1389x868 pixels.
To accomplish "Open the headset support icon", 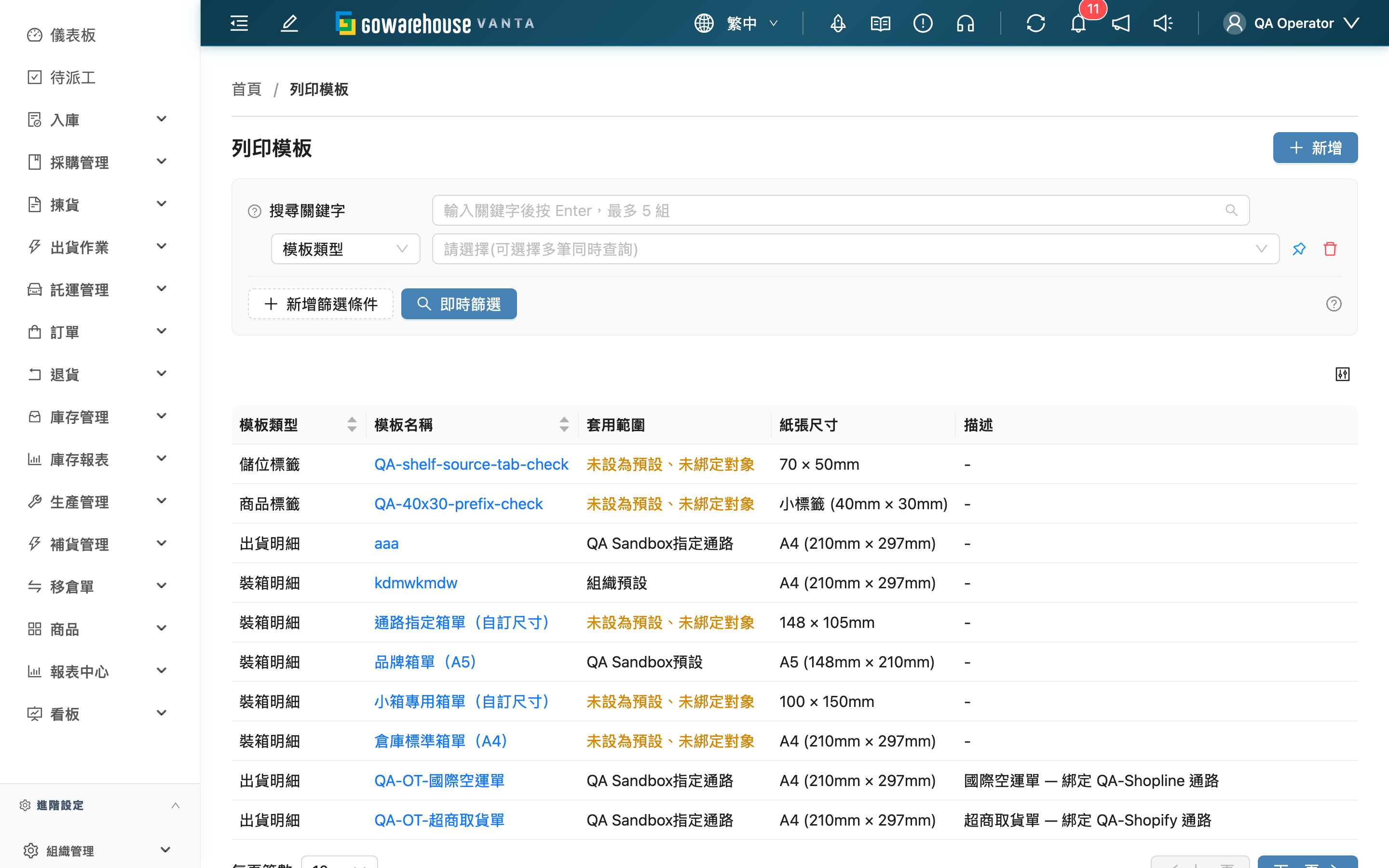I will click(965, 24).
